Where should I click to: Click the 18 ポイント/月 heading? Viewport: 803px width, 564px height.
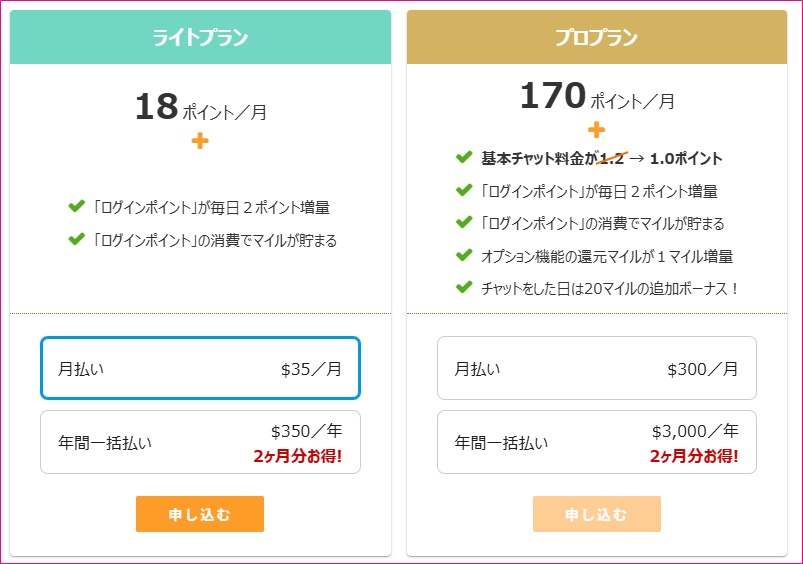pyautogui.click(x=200, y=108)
